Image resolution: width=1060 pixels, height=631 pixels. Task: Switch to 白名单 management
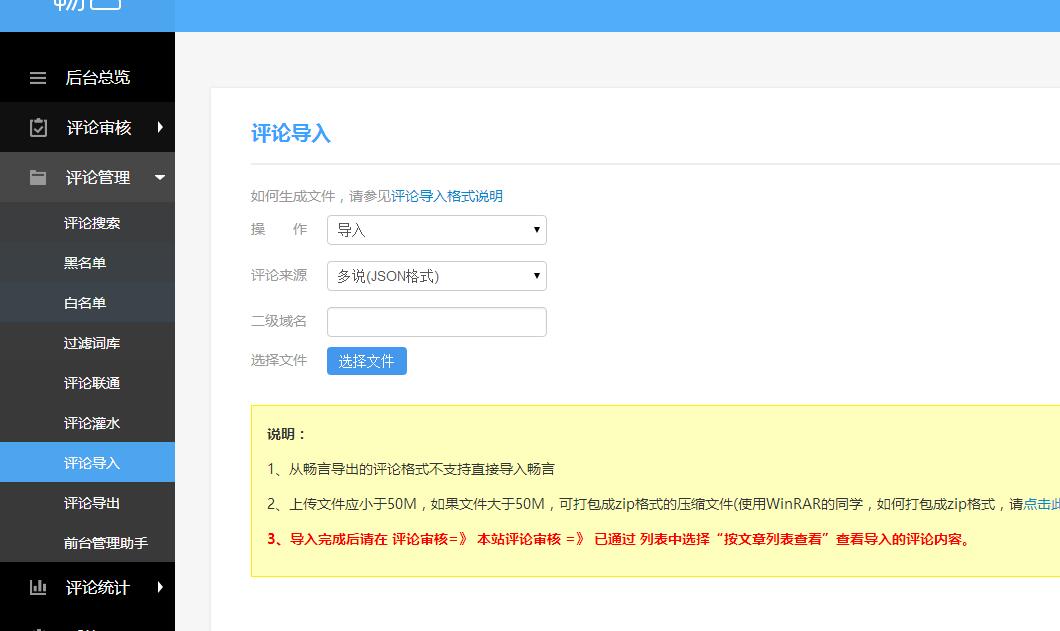(x=88, y=302)
